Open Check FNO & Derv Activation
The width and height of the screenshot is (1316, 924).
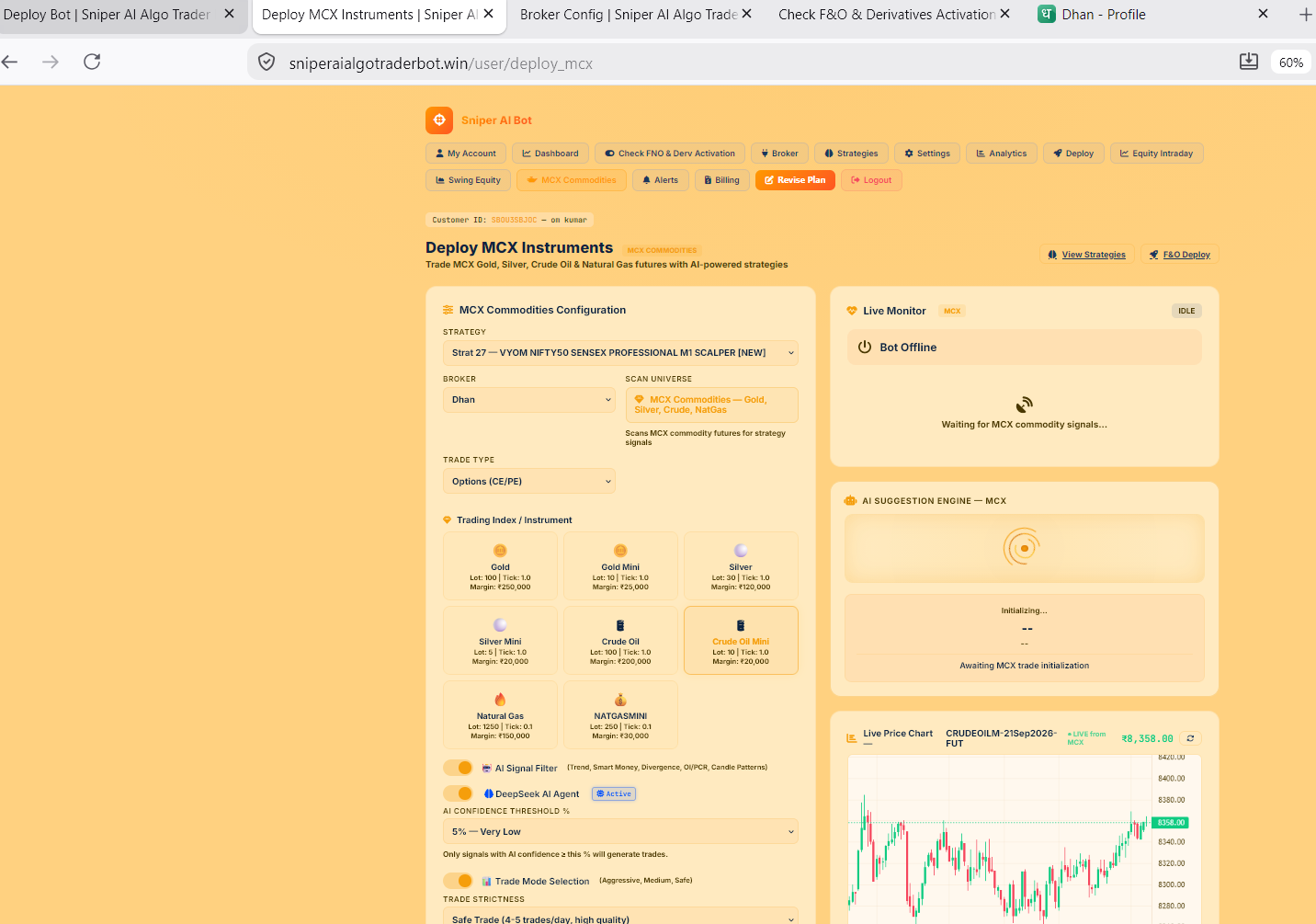click(670, 154)
